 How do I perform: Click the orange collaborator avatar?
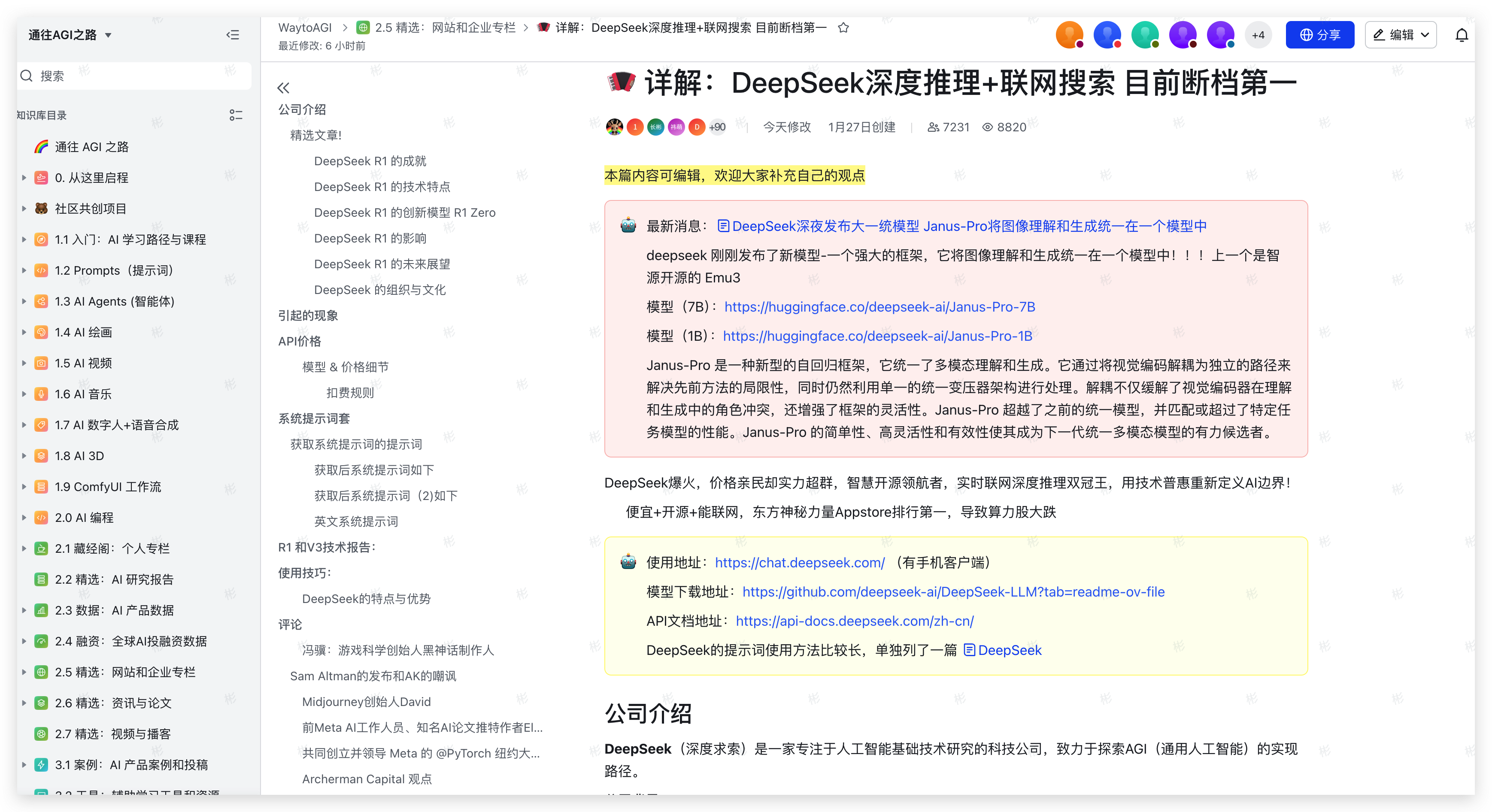pyautogui.click(x=1069, y=35)
